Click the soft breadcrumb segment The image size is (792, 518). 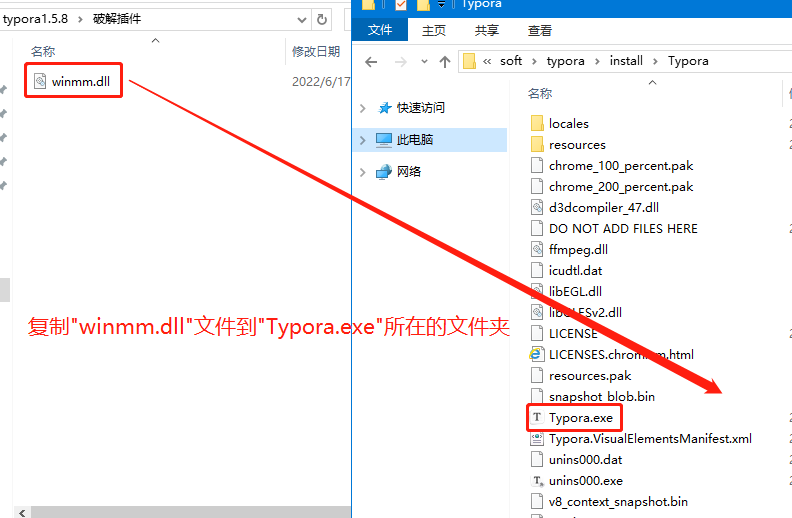(511, 61)
